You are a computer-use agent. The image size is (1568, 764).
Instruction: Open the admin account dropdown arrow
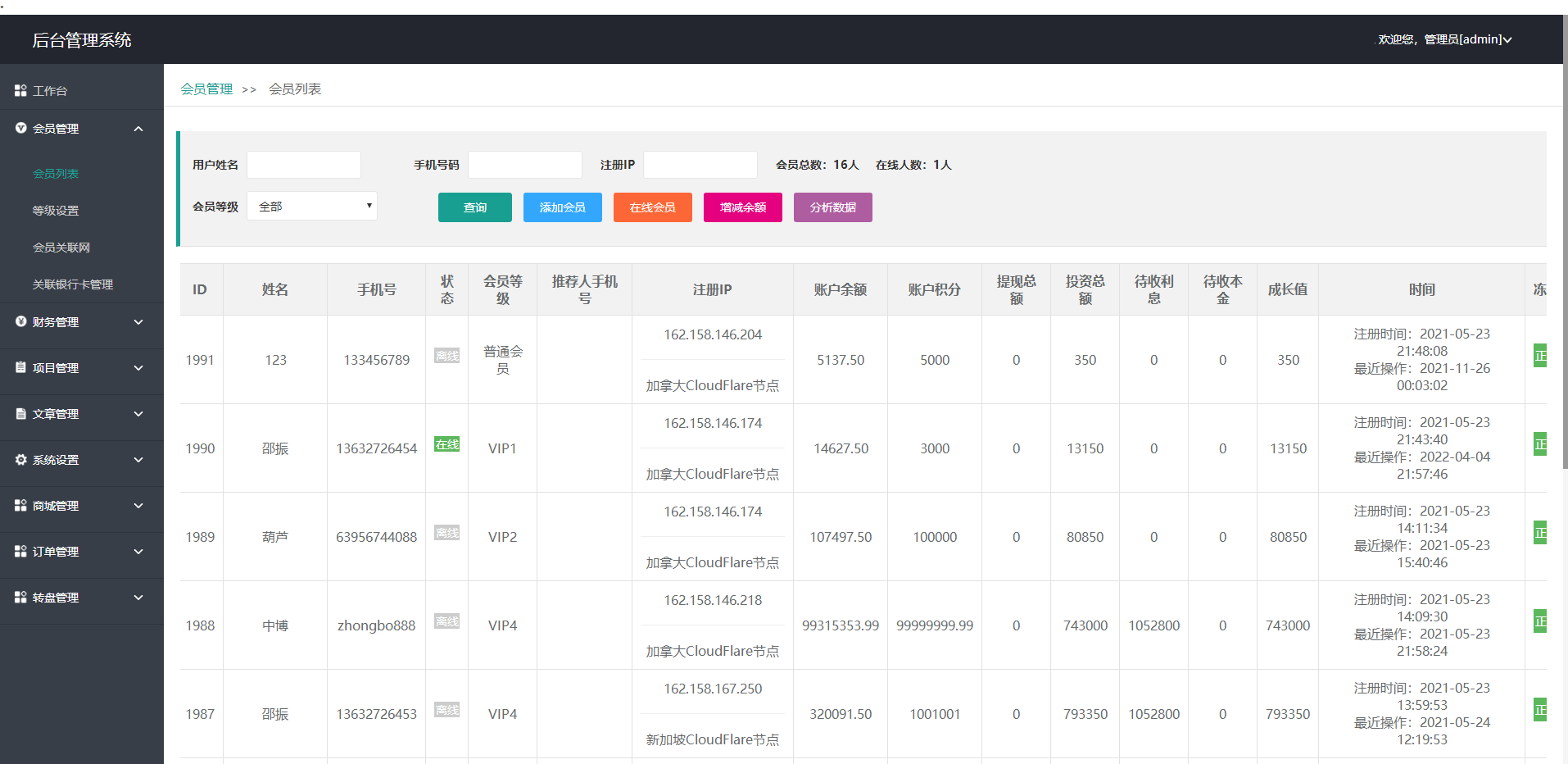1507,39
